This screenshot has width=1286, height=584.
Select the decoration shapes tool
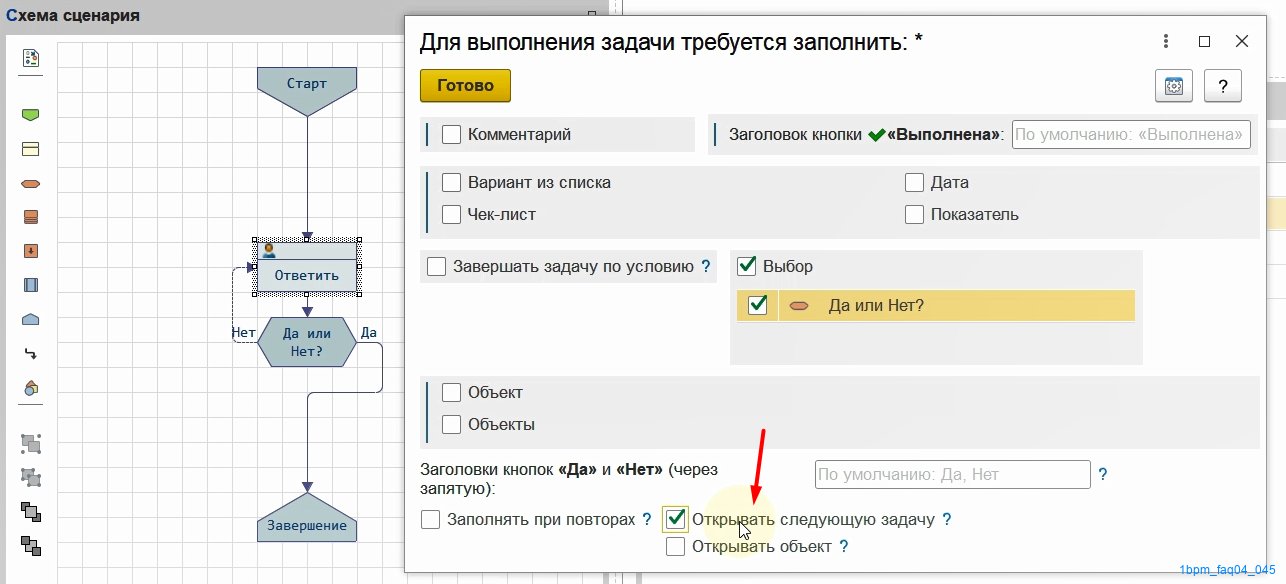[x=30, y=388]
